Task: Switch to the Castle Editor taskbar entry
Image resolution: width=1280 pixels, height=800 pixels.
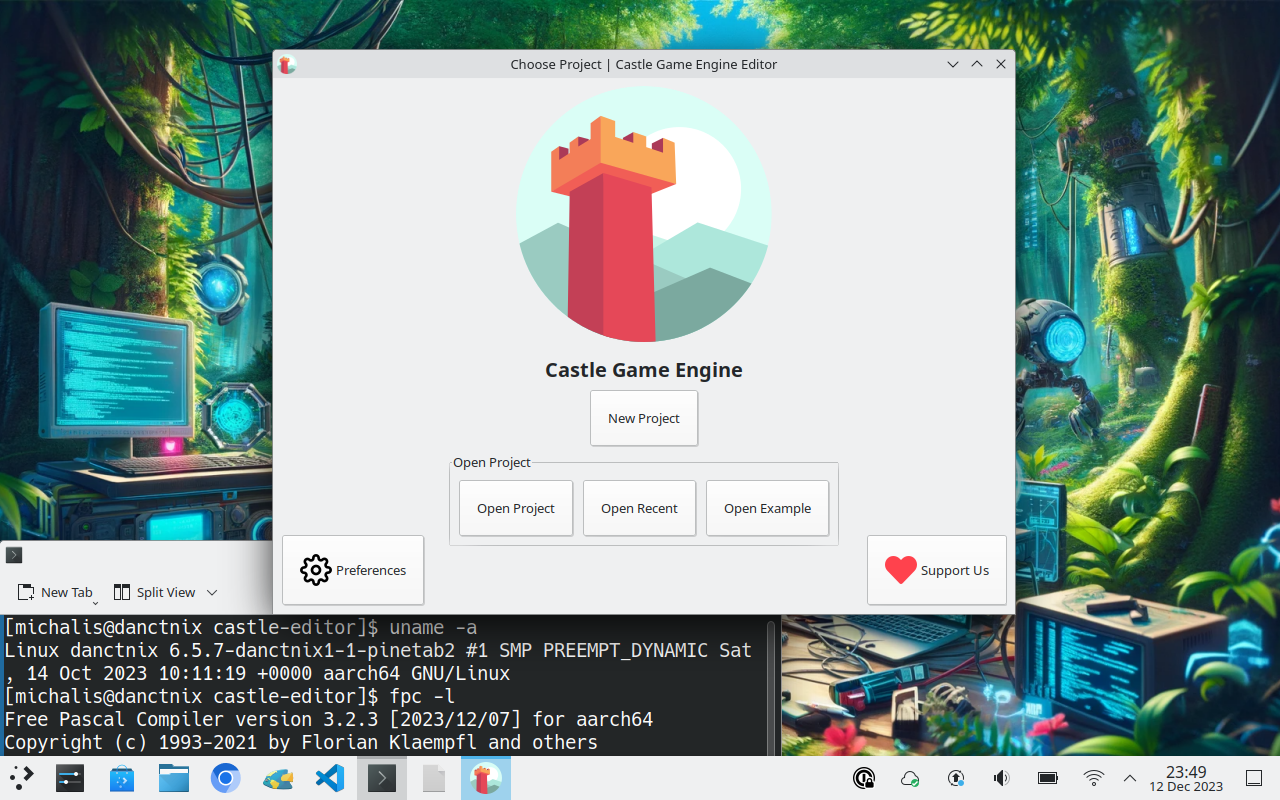Action: (486, 778)
